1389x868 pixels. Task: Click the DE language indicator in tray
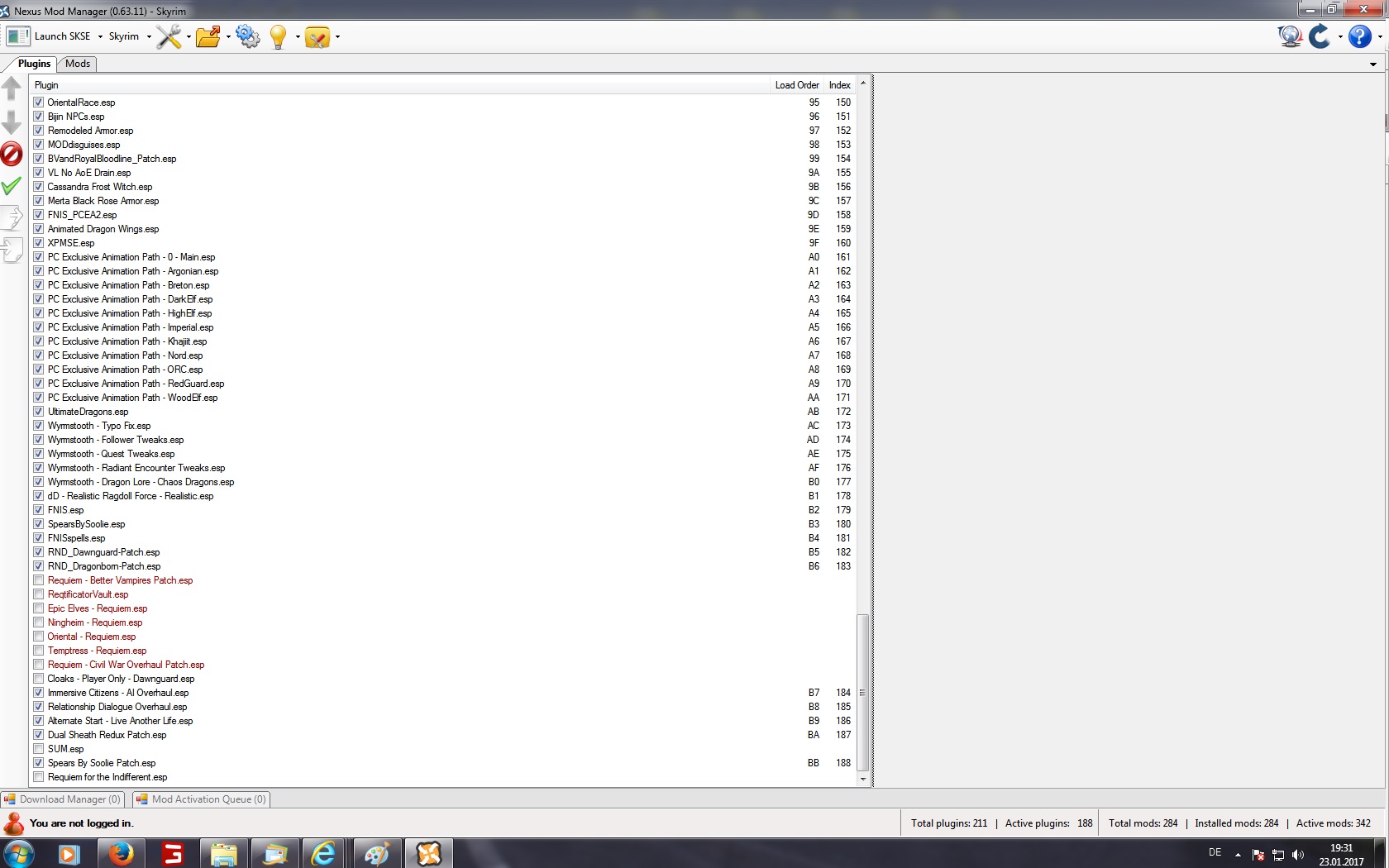coord(1215,852)
